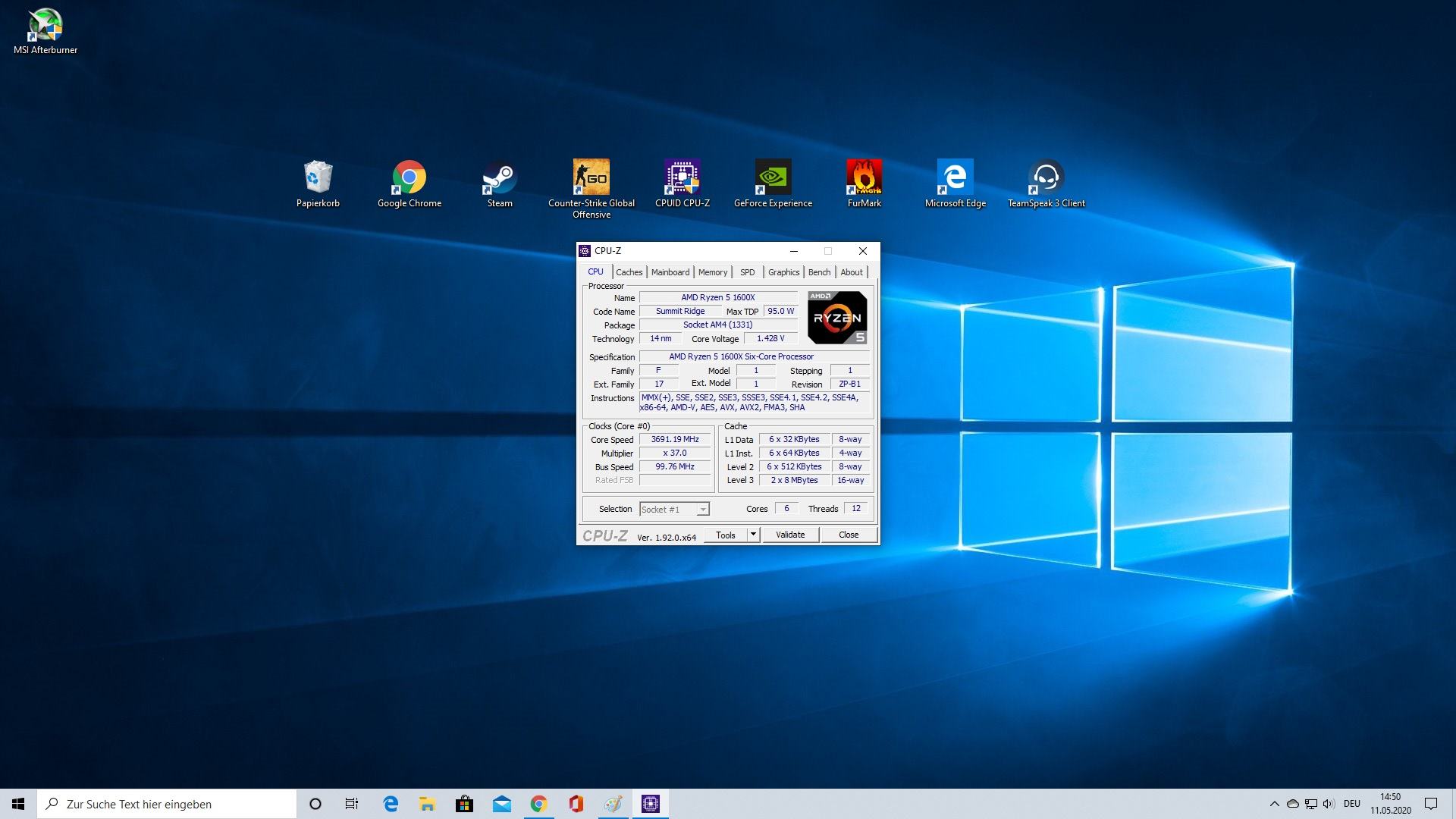The width and height of the screenshot is (1456, 819).
Task: Click the Close button in CPU-Z
Action: (x=848, y=535)
